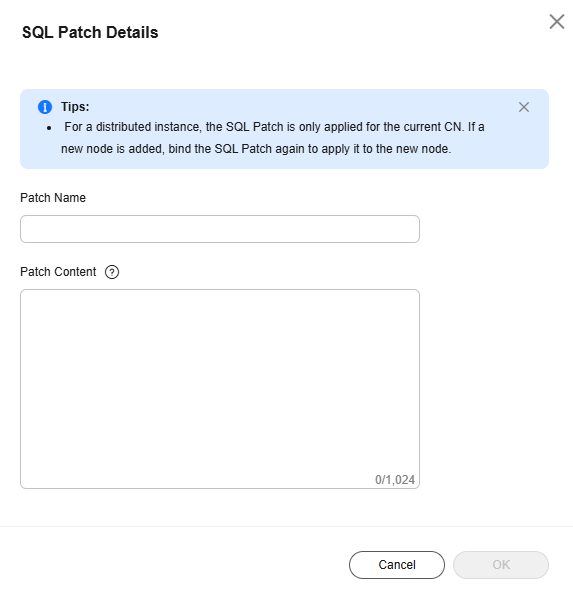Click the bullet point in the Tips banner

(x=49, y=128)
